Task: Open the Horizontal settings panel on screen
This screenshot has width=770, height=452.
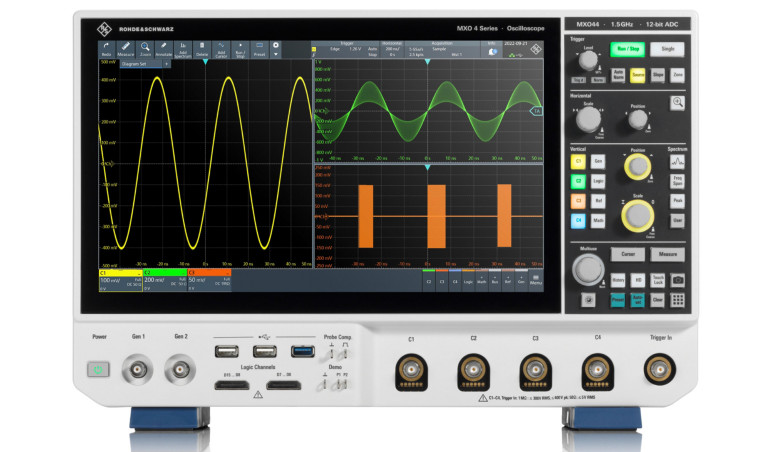Action: click(x=392, y=50)
